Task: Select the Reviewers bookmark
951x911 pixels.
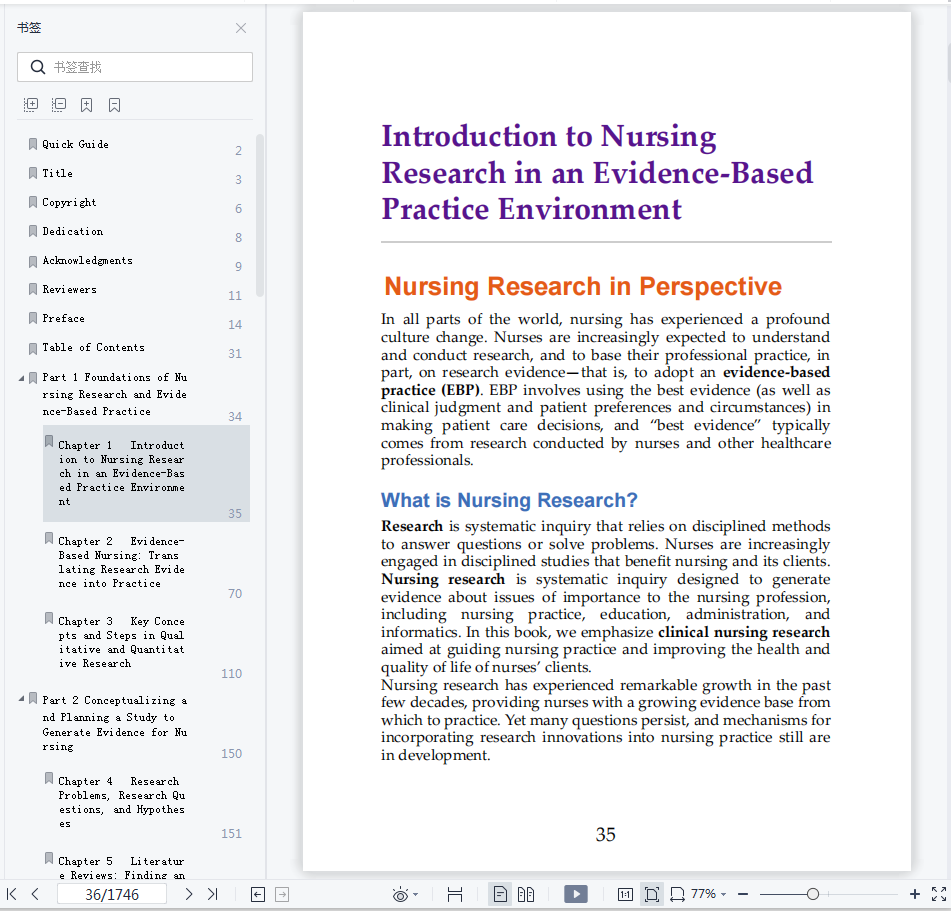Action: 69,290
